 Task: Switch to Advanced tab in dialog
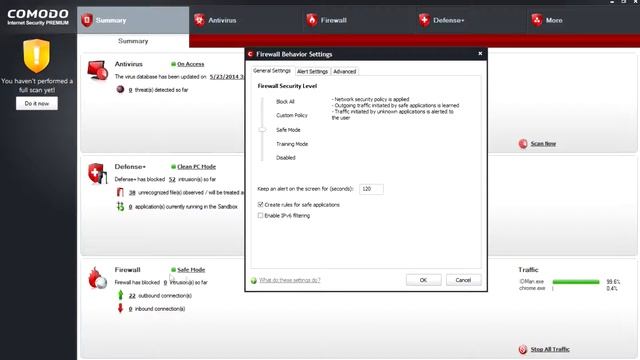[344, 71]
